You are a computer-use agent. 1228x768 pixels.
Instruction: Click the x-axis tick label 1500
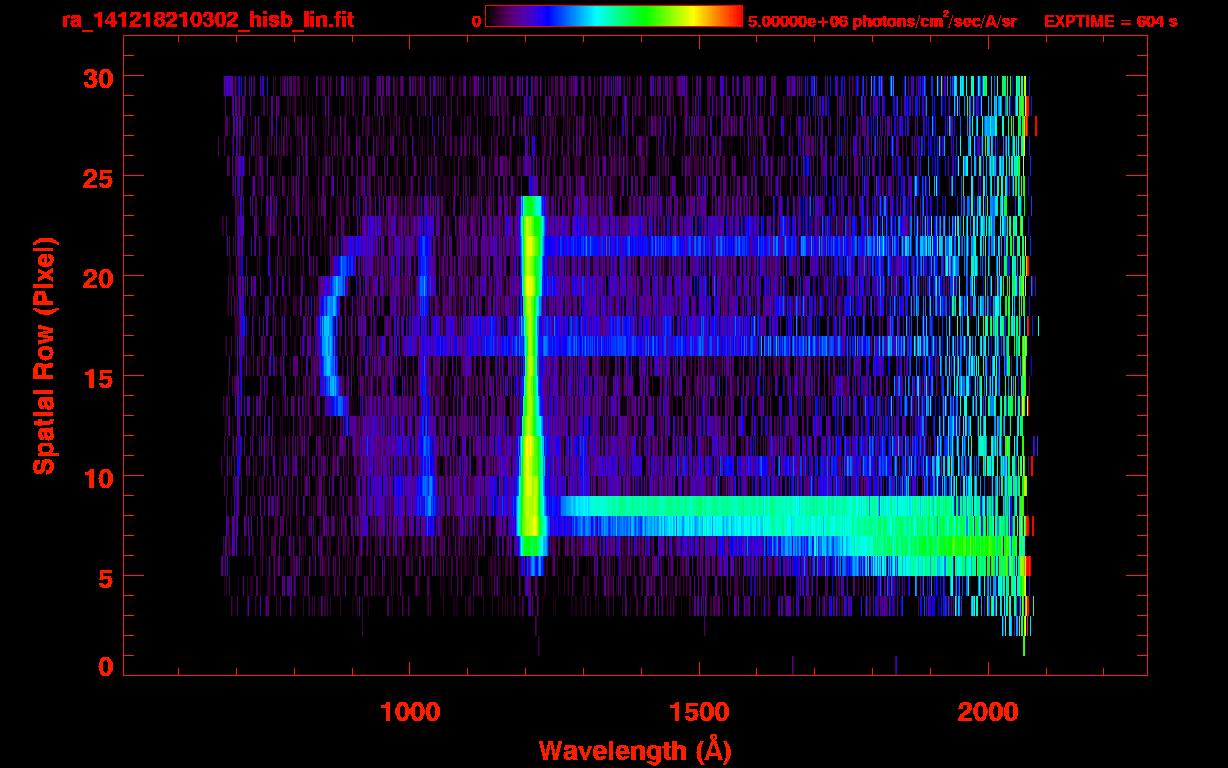pyautogui.click(x=699, y=712)
